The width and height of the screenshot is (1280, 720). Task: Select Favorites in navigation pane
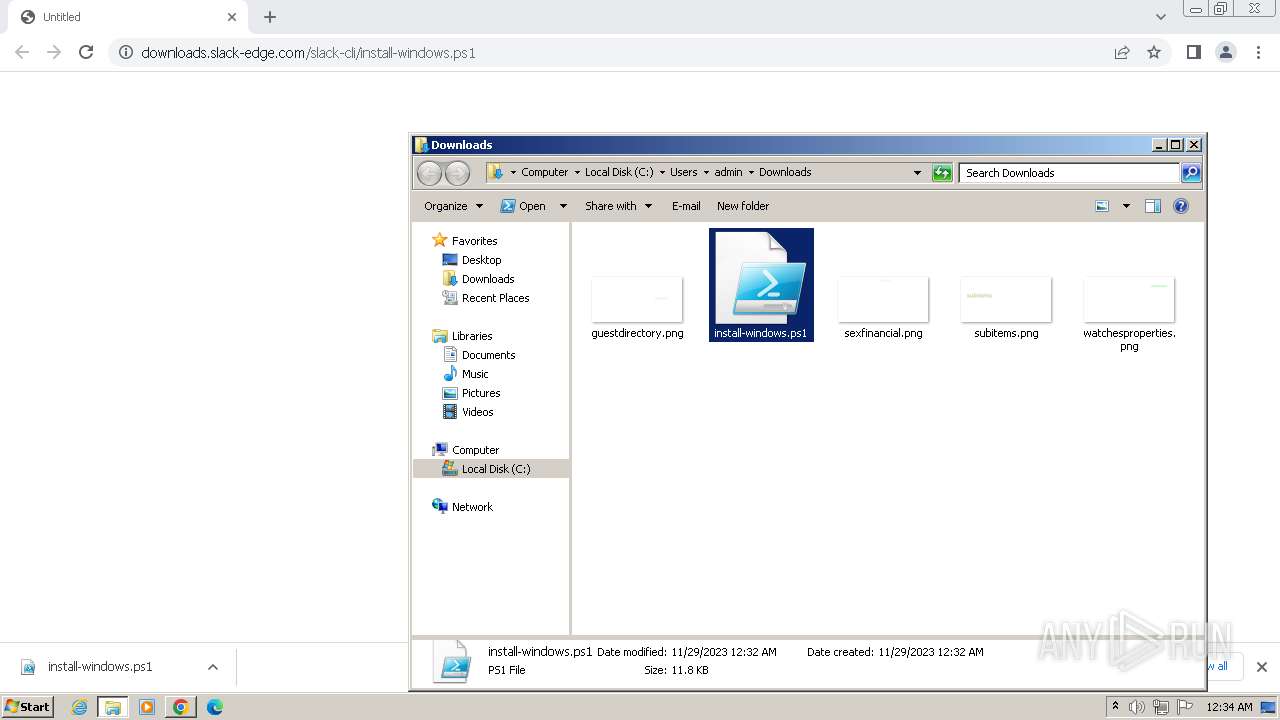474,241
